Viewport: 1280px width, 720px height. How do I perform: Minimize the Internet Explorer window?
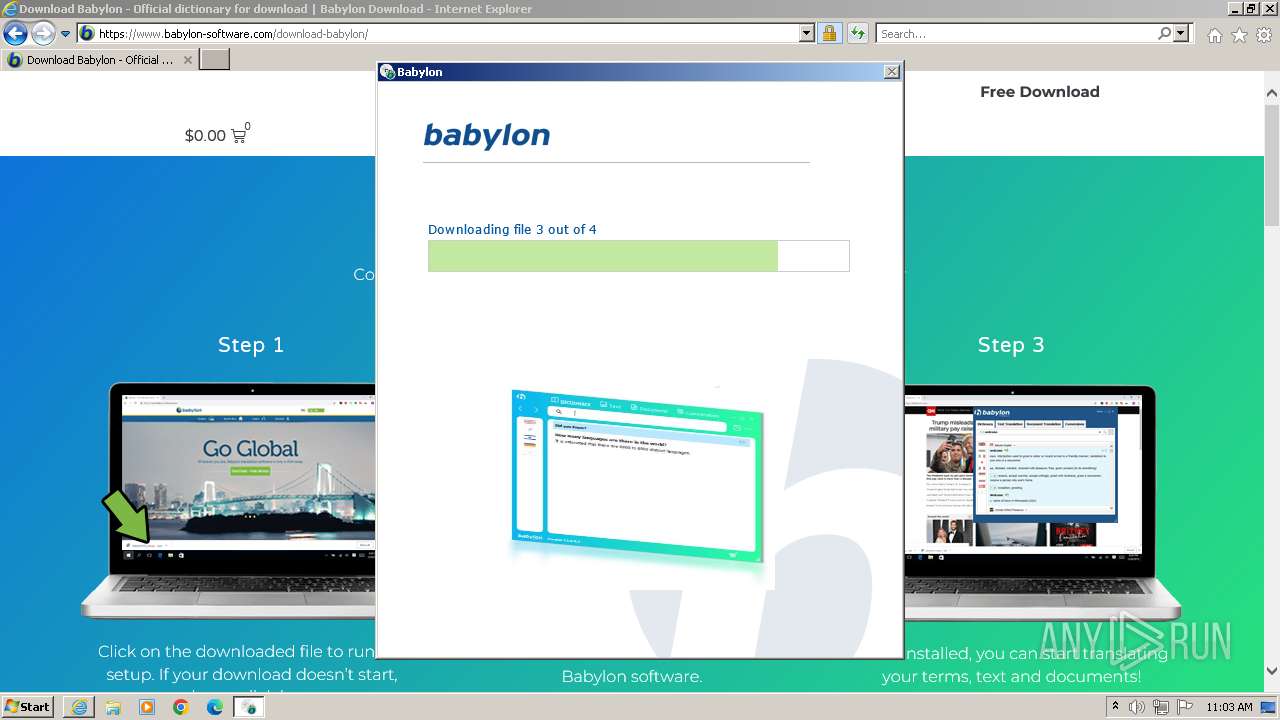[1236, 9]
